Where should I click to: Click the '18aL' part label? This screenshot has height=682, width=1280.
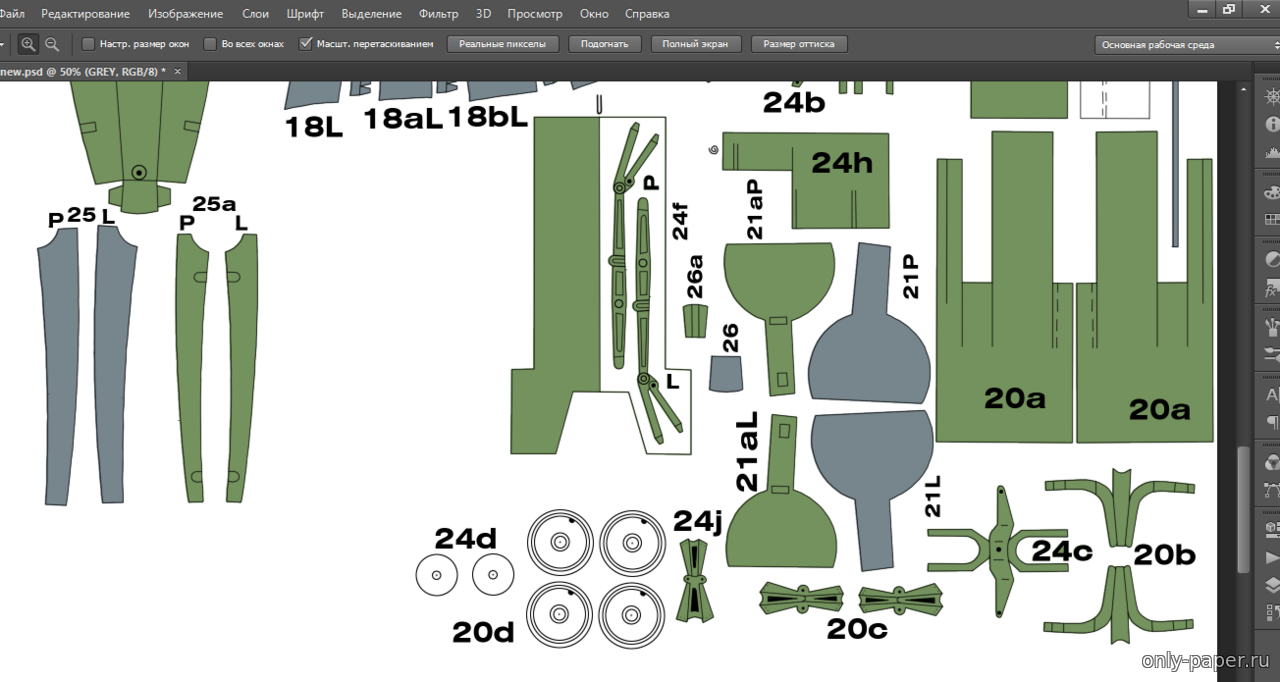click(402, 118)
